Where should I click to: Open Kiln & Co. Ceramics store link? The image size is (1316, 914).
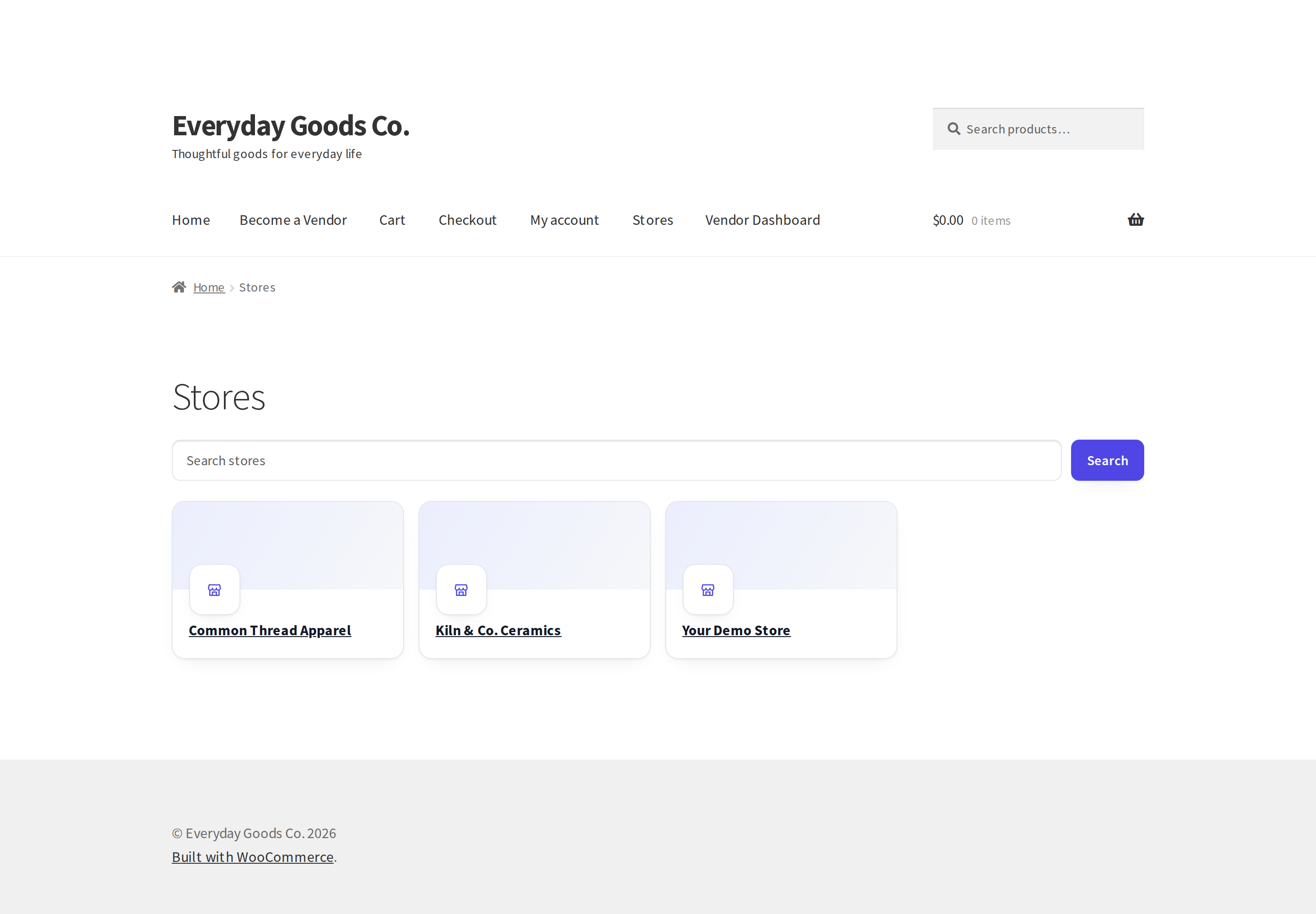[x=498, y=630]
